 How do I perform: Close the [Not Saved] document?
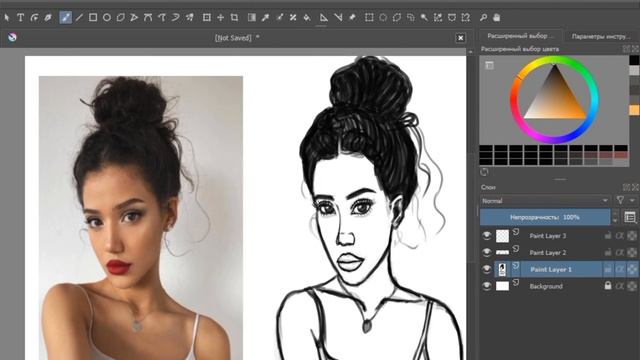[x=460, y=38]
